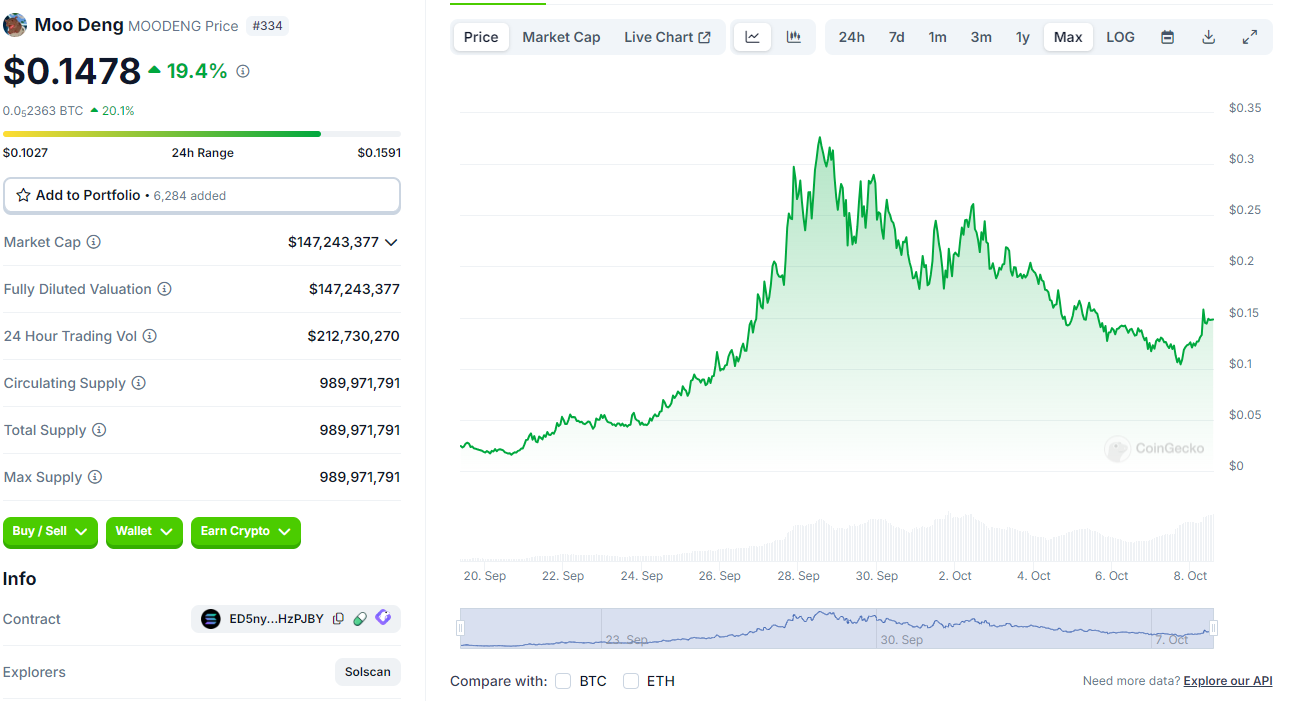Click the 0.0₅2363 BTC price text

[x=43, y=111]
